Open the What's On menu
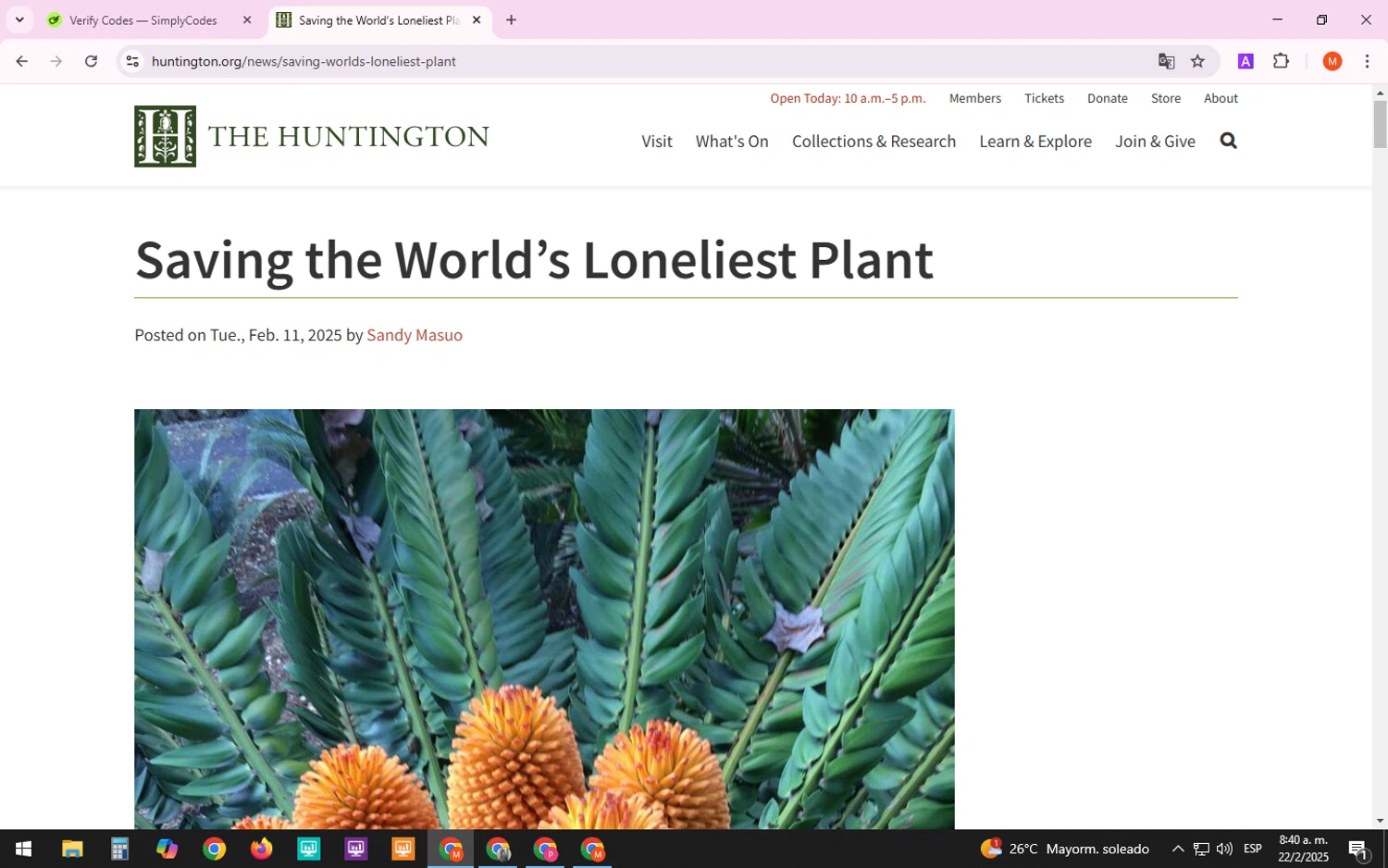The height and width of the screenshot is (868, 1388). (x=732, y=141)
